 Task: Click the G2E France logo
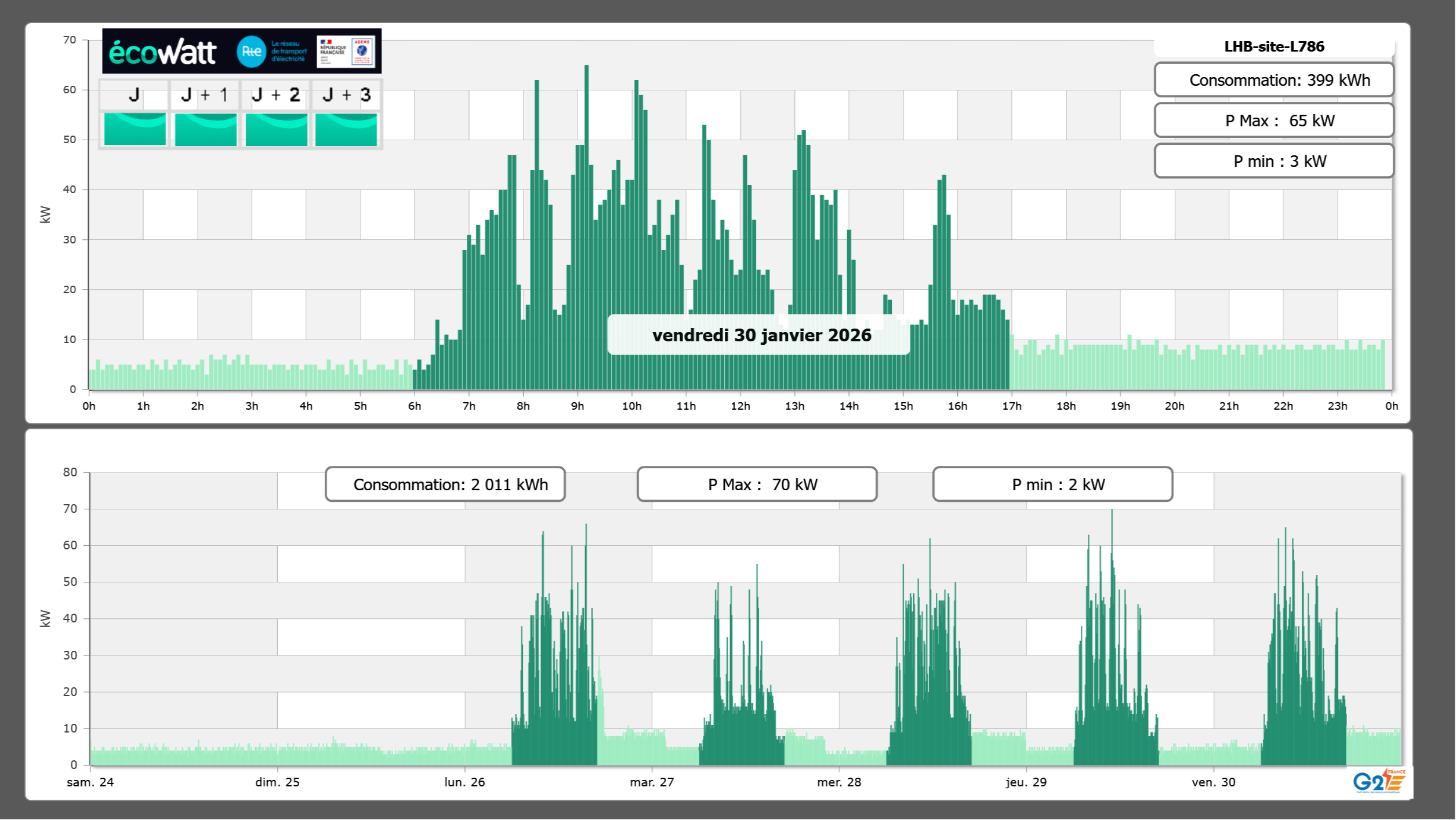(1379, 781)
